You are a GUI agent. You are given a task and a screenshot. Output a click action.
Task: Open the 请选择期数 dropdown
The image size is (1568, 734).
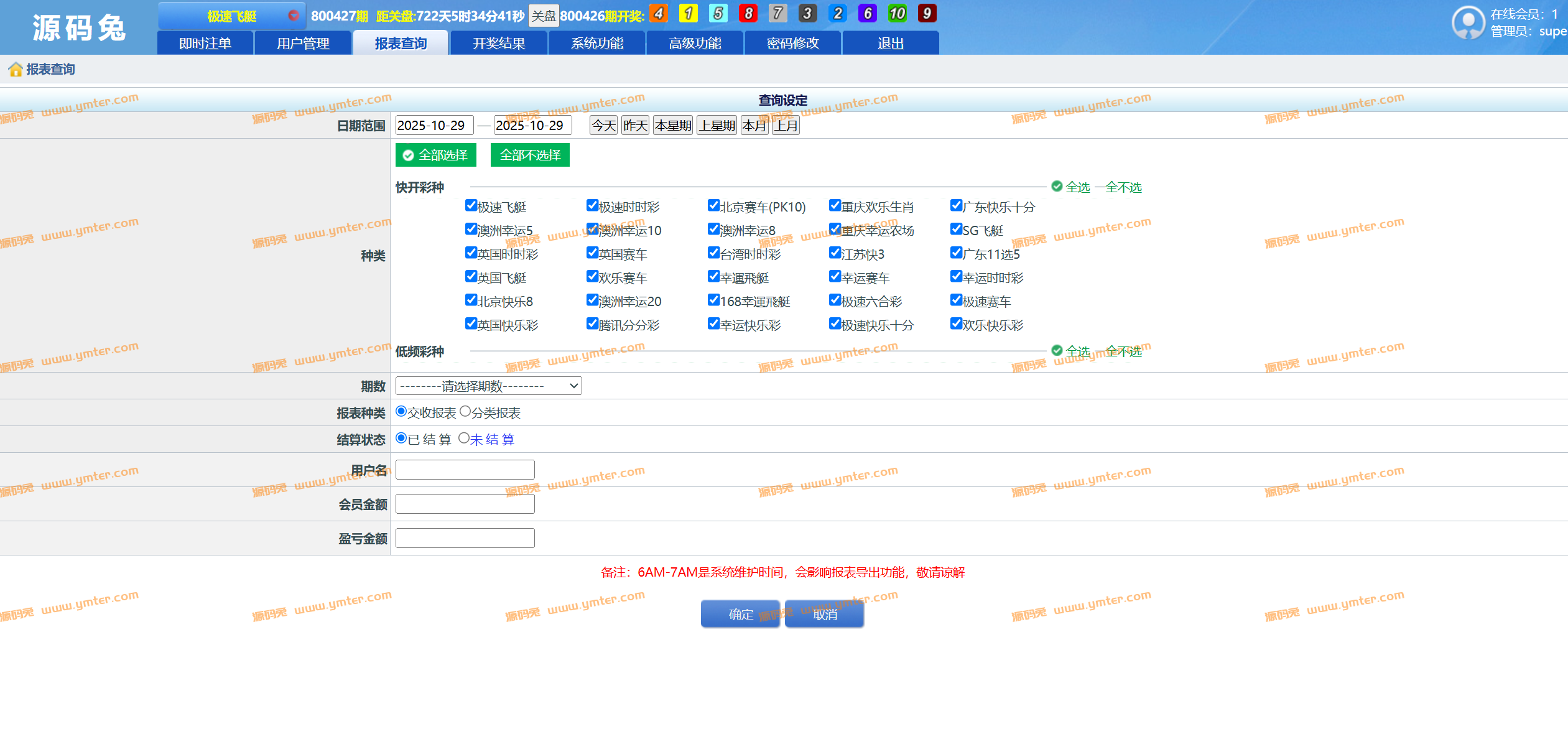(488, 386)
